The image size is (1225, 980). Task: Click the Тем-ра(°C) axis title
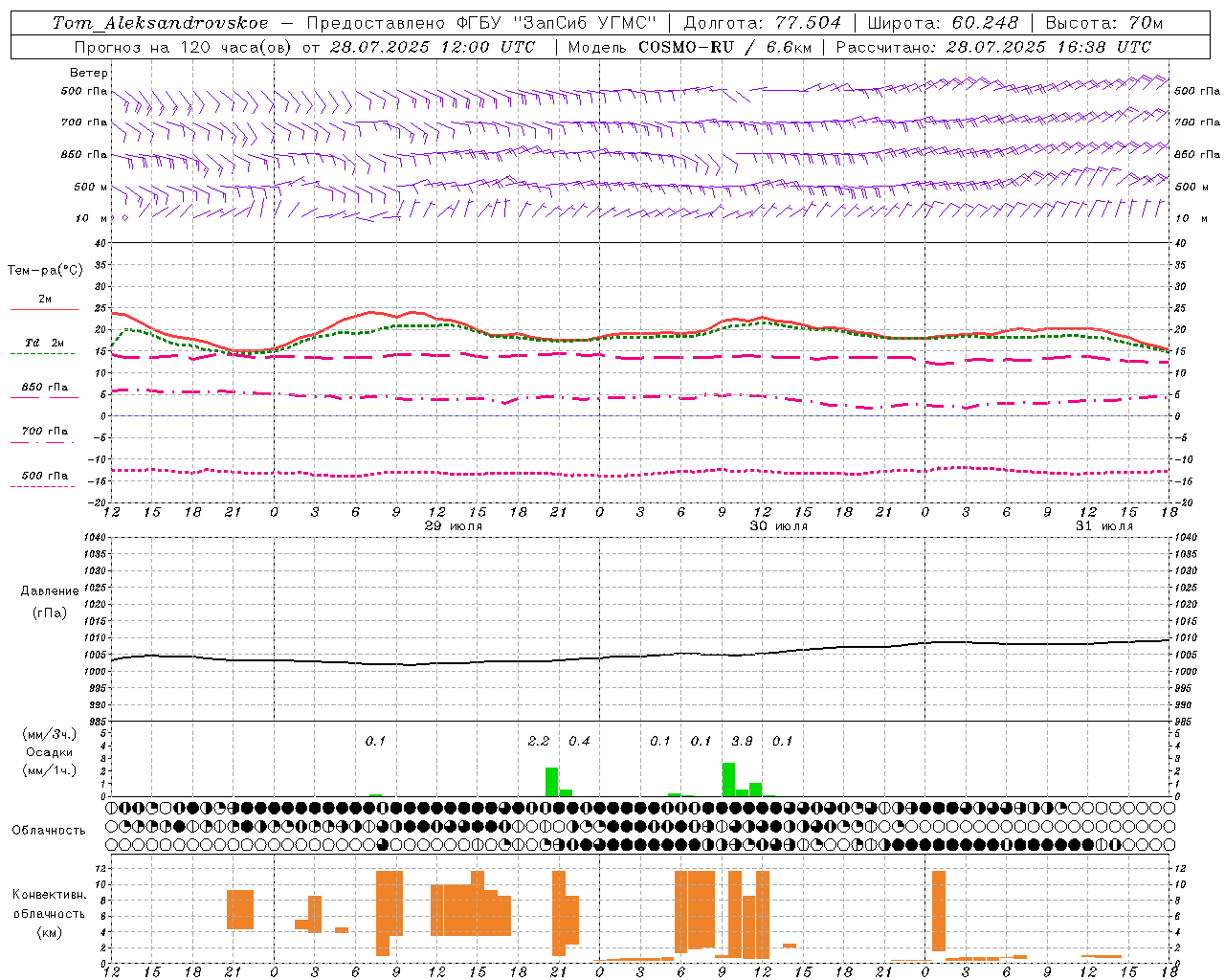coord(45,271)
